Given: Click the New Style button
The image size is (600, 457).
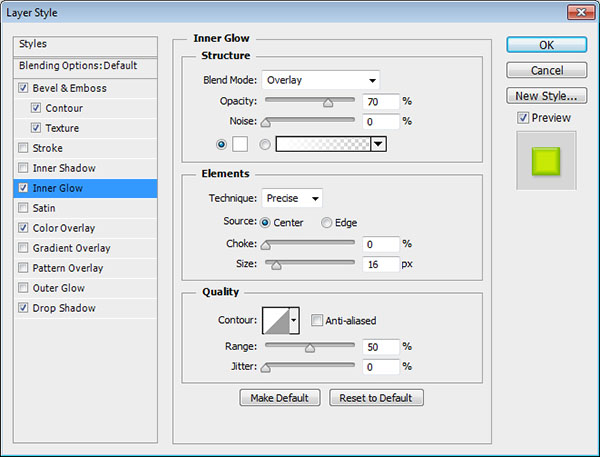Looking at the screenshot, I should pyautogui.click(x=545, y=96).
